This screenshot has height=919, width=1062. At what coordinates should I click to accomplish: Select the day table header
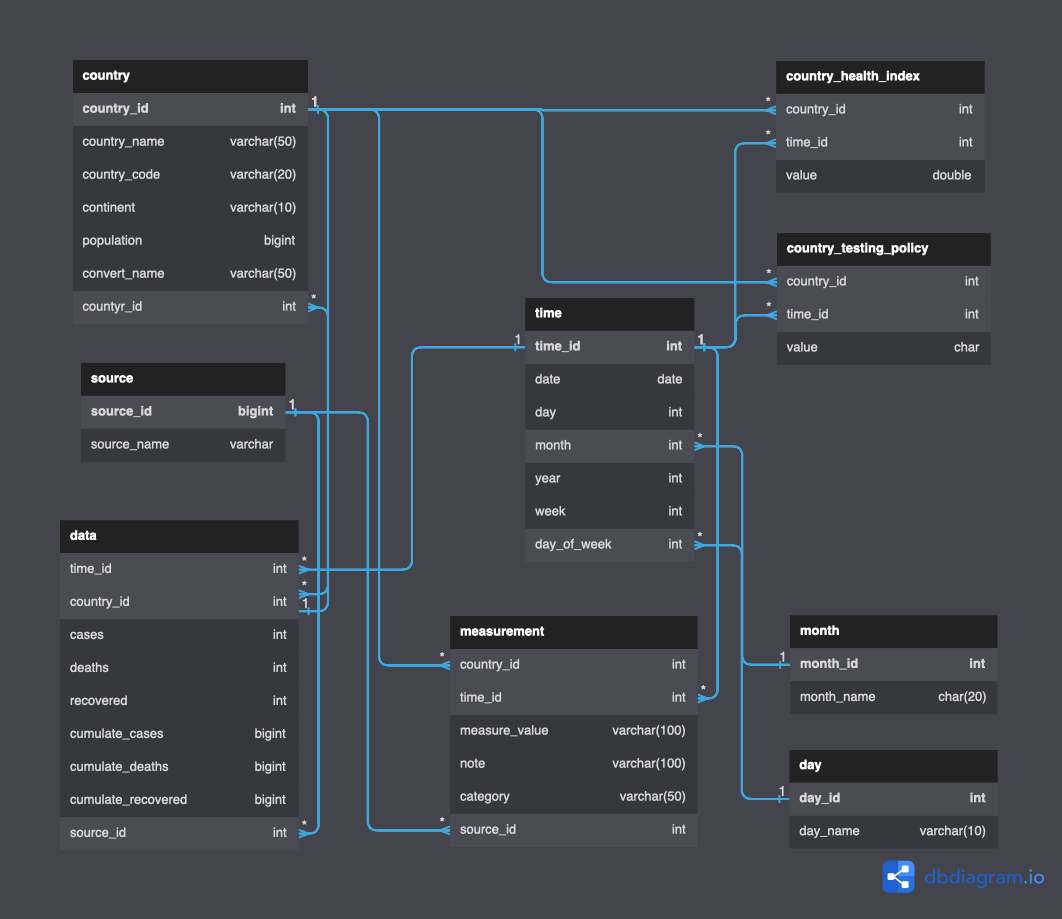point(893,766)
